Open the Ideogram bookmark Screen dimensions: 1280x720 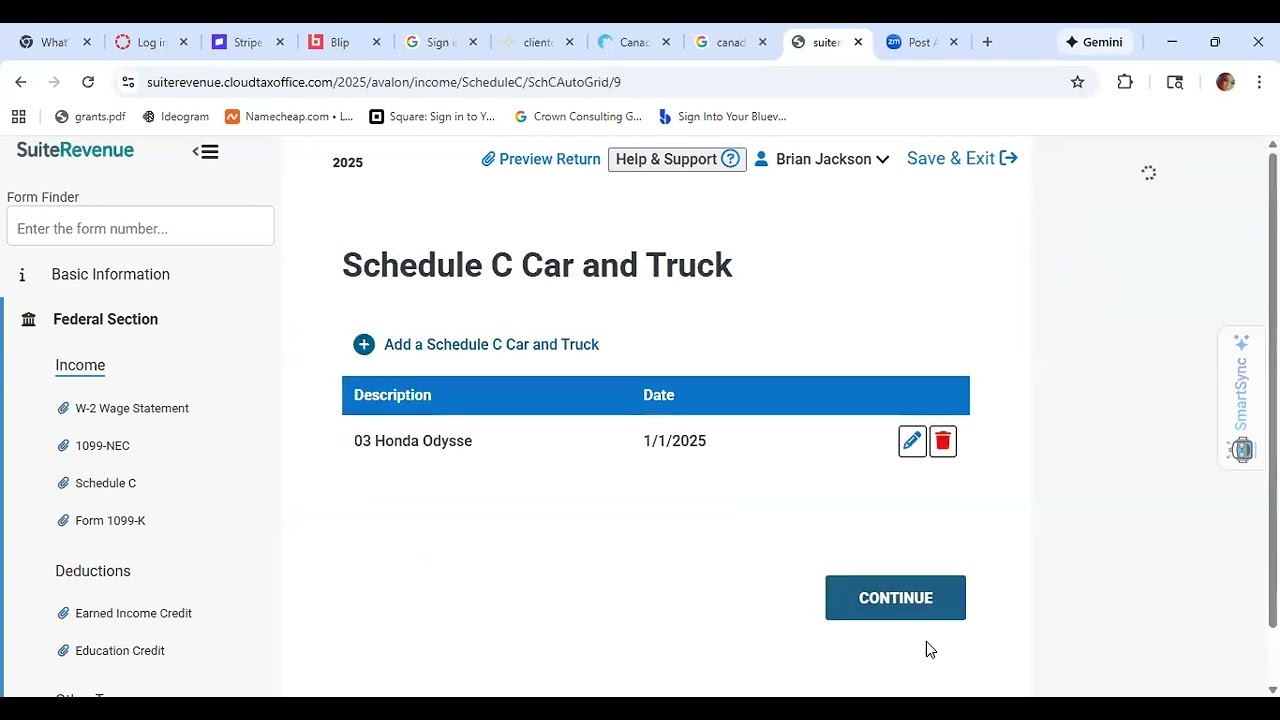175,117
